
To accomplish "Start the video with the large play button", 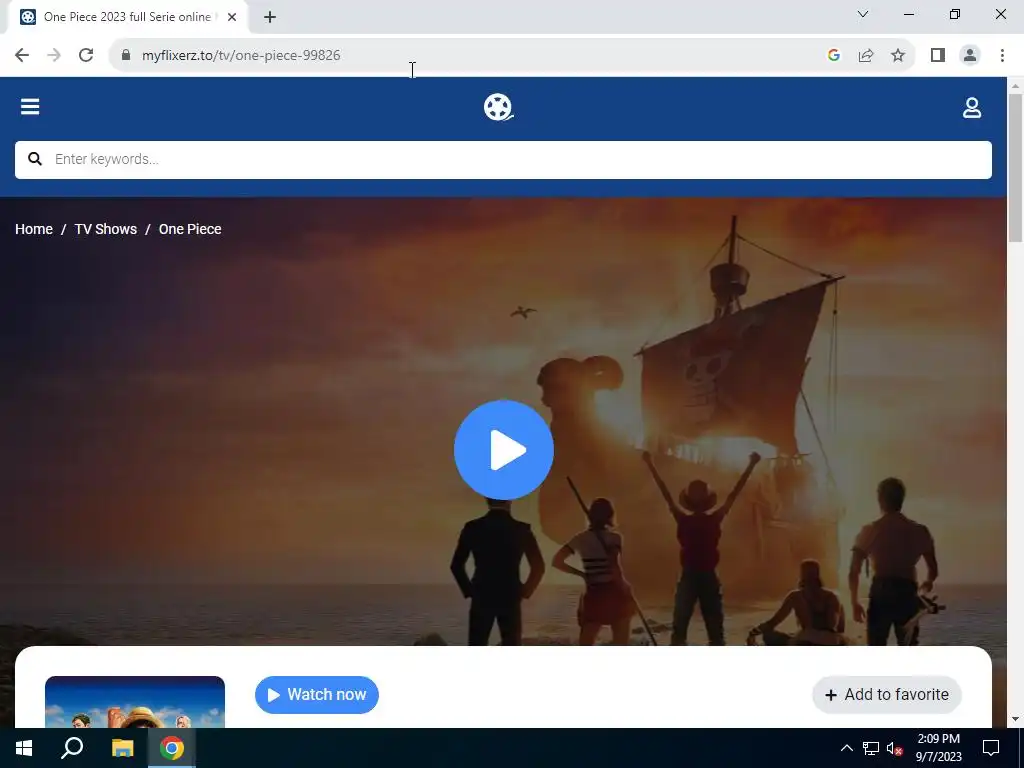I will point(504,450).
